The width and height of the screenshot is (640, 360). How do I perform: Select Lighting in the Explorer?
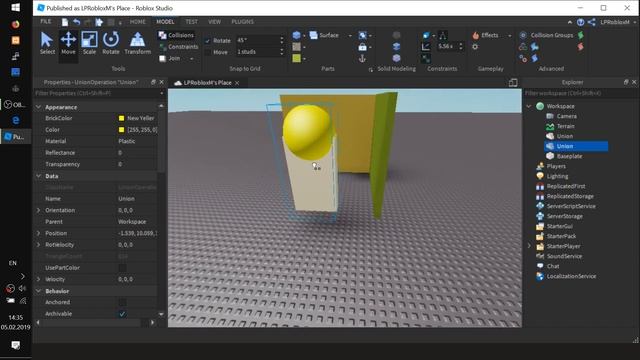tap(557, 176)
